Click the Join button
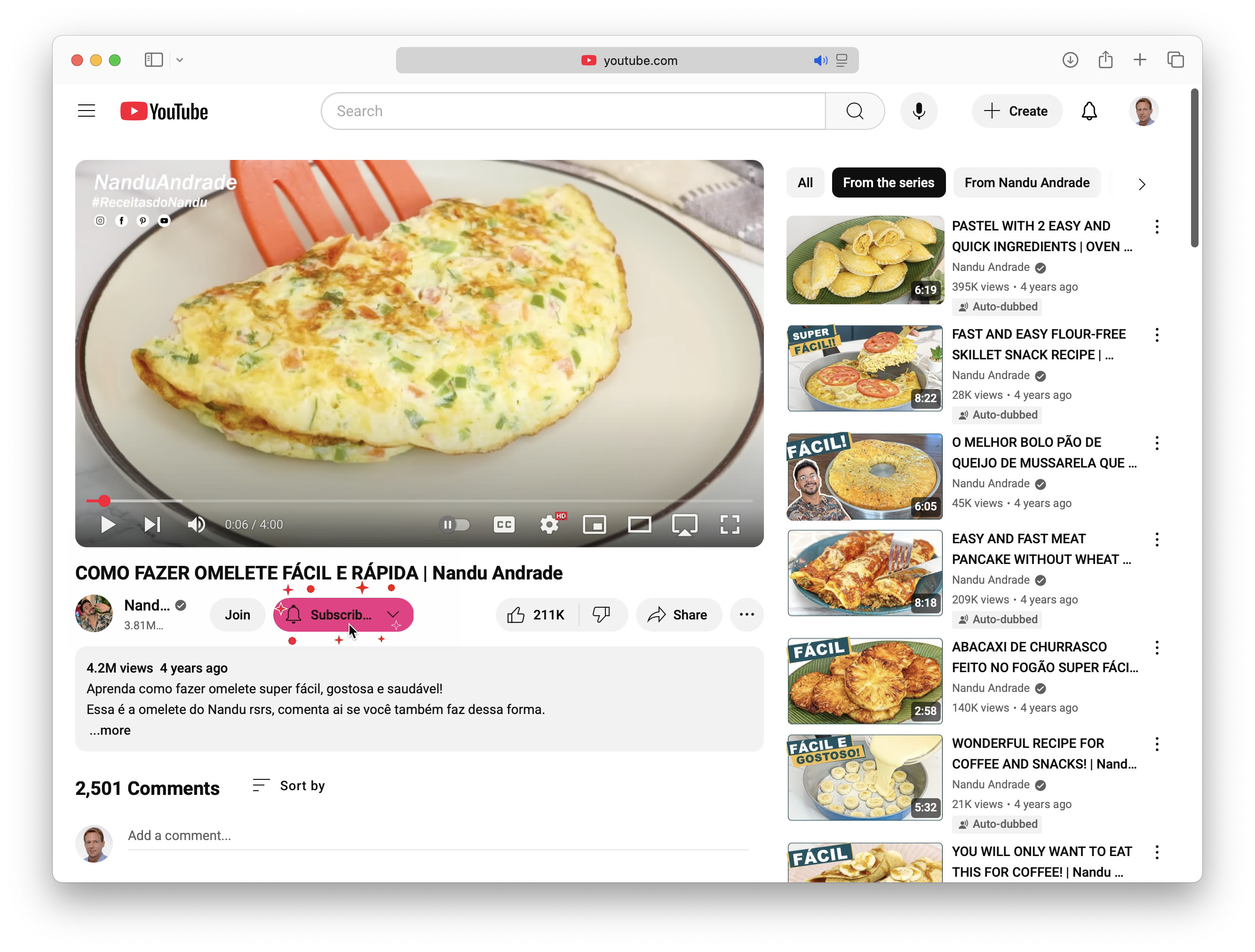 [237, 615]
